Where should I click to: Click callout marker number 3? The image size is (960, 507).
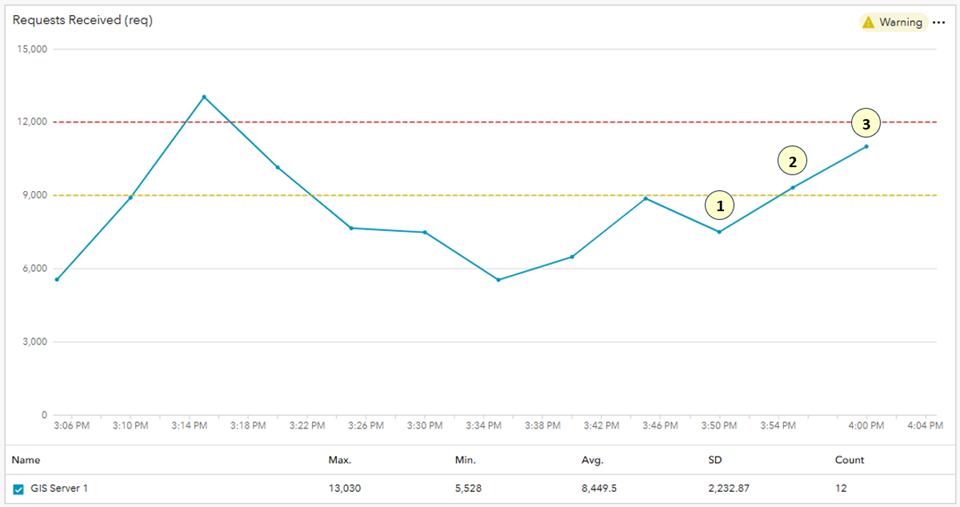point(866,124)
